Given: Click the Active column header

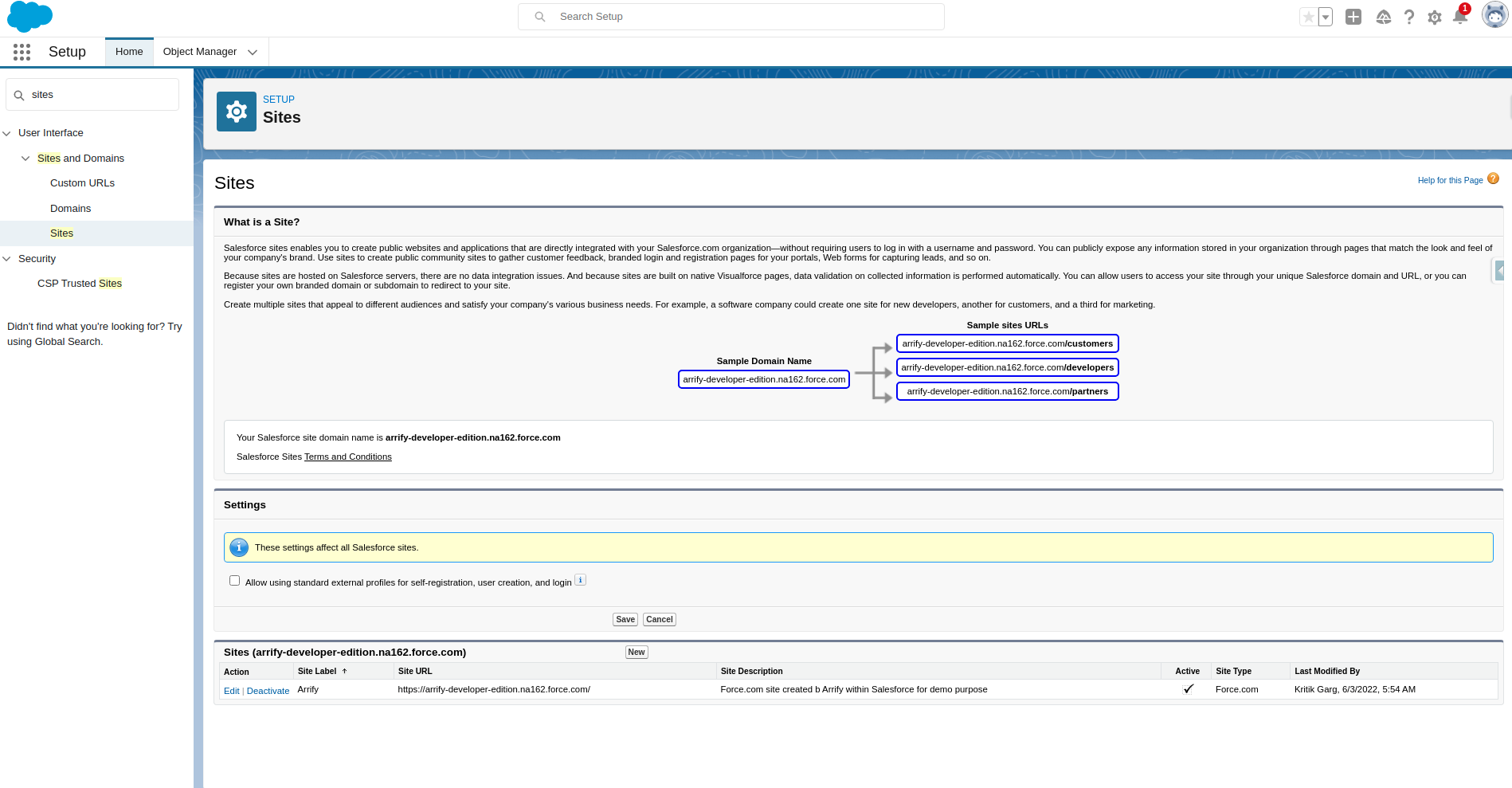Looking at the screenshot, I should pos(1187,671).
